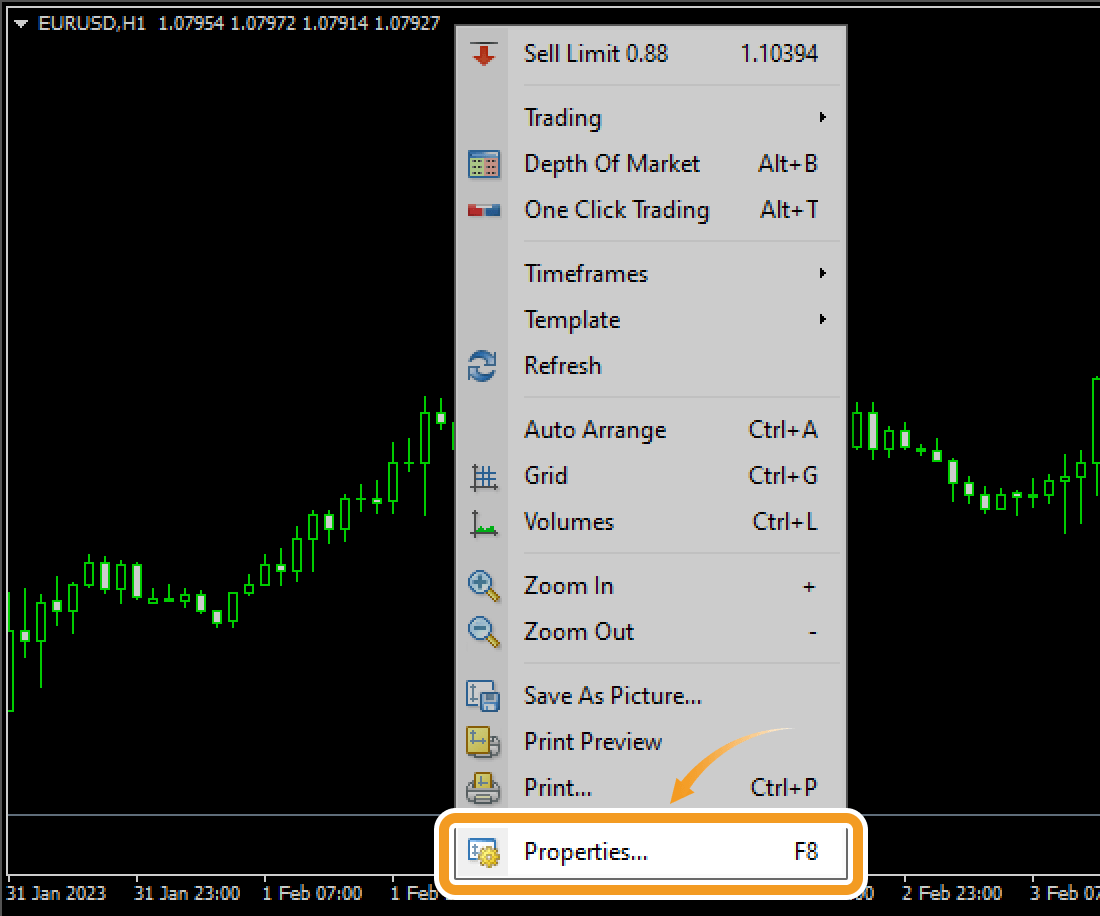Click the Ctrl+L shortcut label
The image size is (1100, 916).
(785, 521)
